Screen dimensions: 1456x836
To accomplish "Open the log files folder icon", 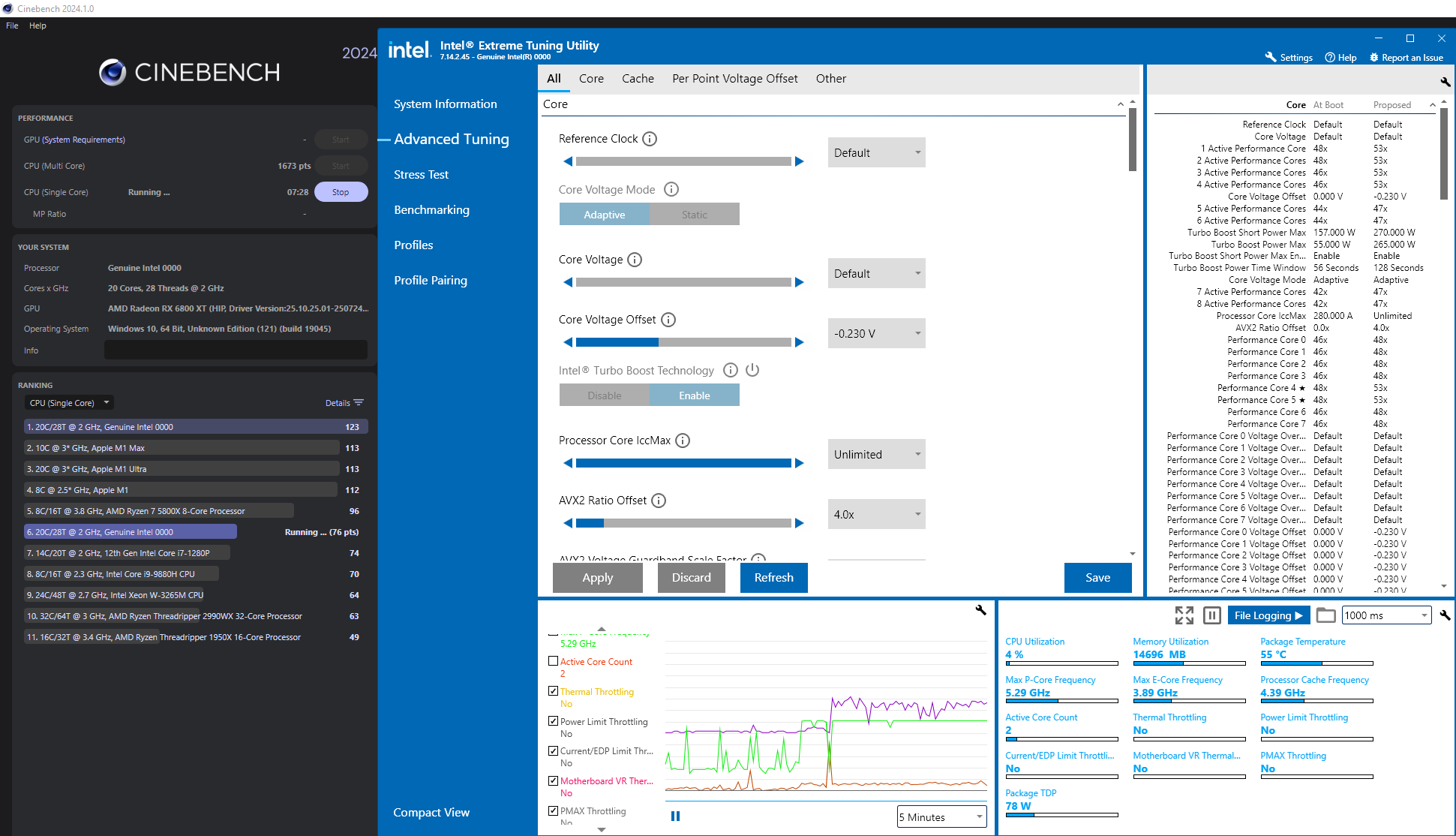I will point(1325,615).
